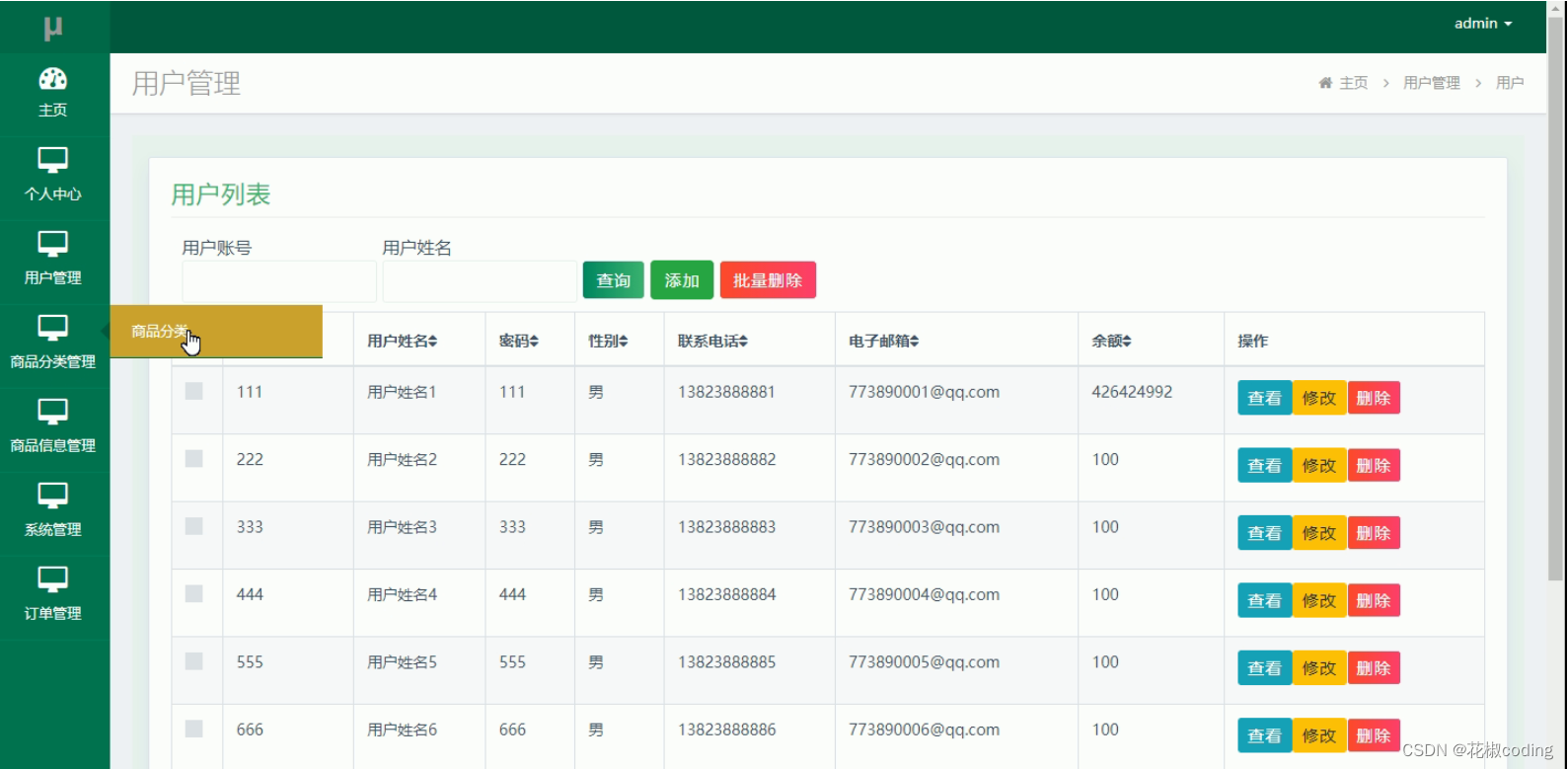This screenshot has height=769, width=1568.
Task: Click the 用户管理 breadcrumb link
Action: (1432, 83)
